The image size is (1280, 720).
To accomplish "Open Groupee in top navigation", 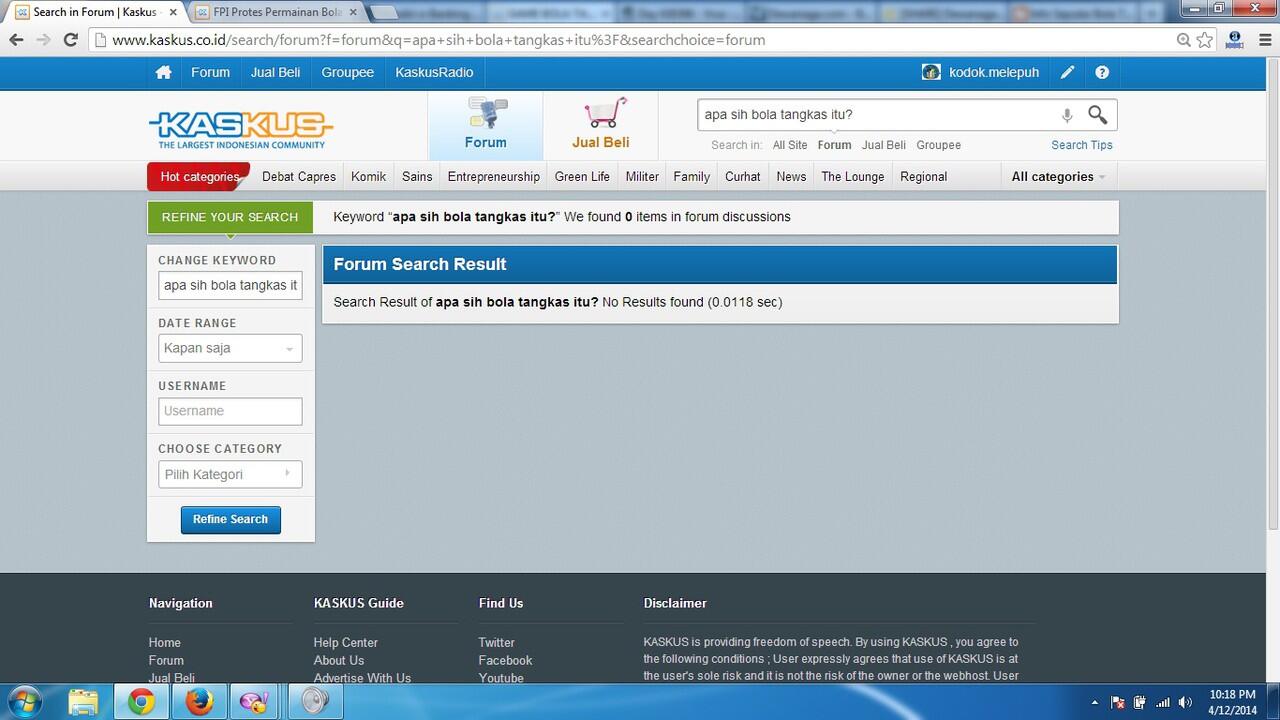I will tap(347, 72).
